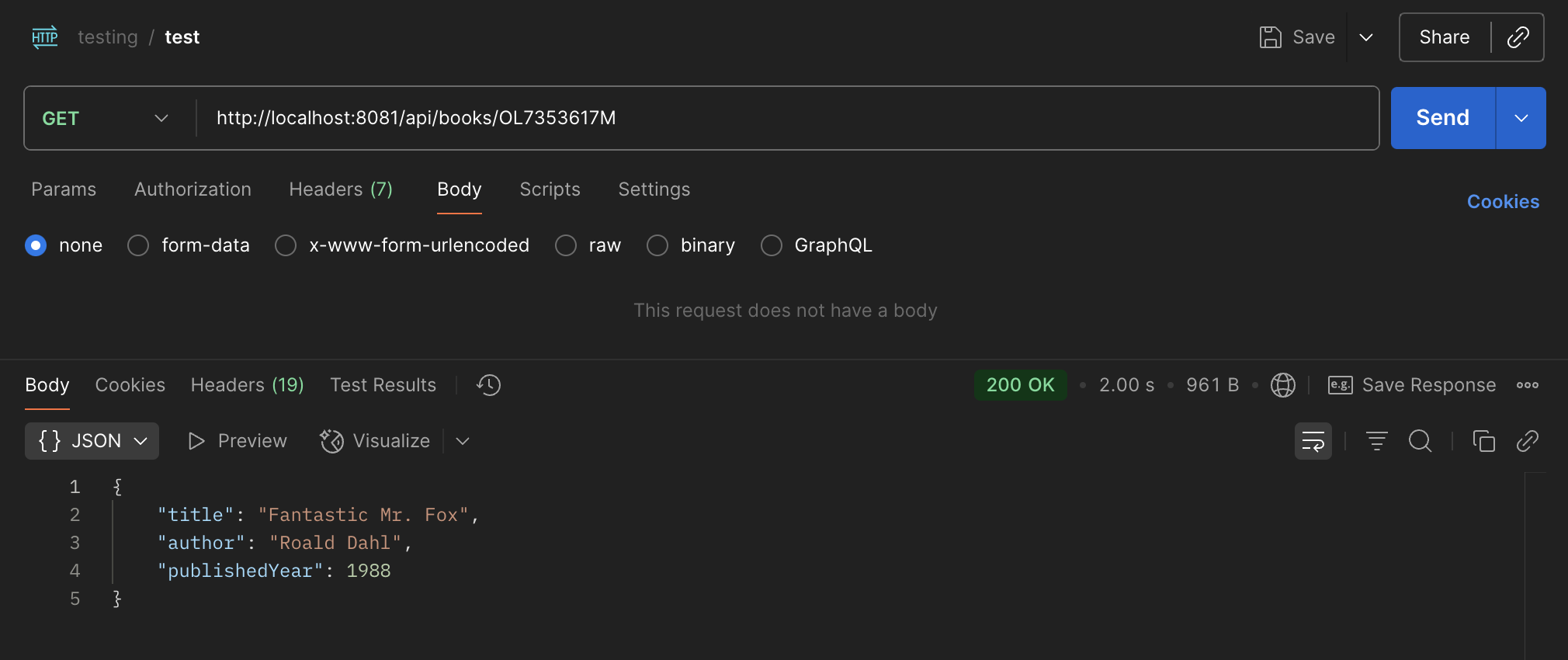Open the Test Results response tab
Image resolution: width=1568 pixels, height=660 pixels.
point(383,385)
